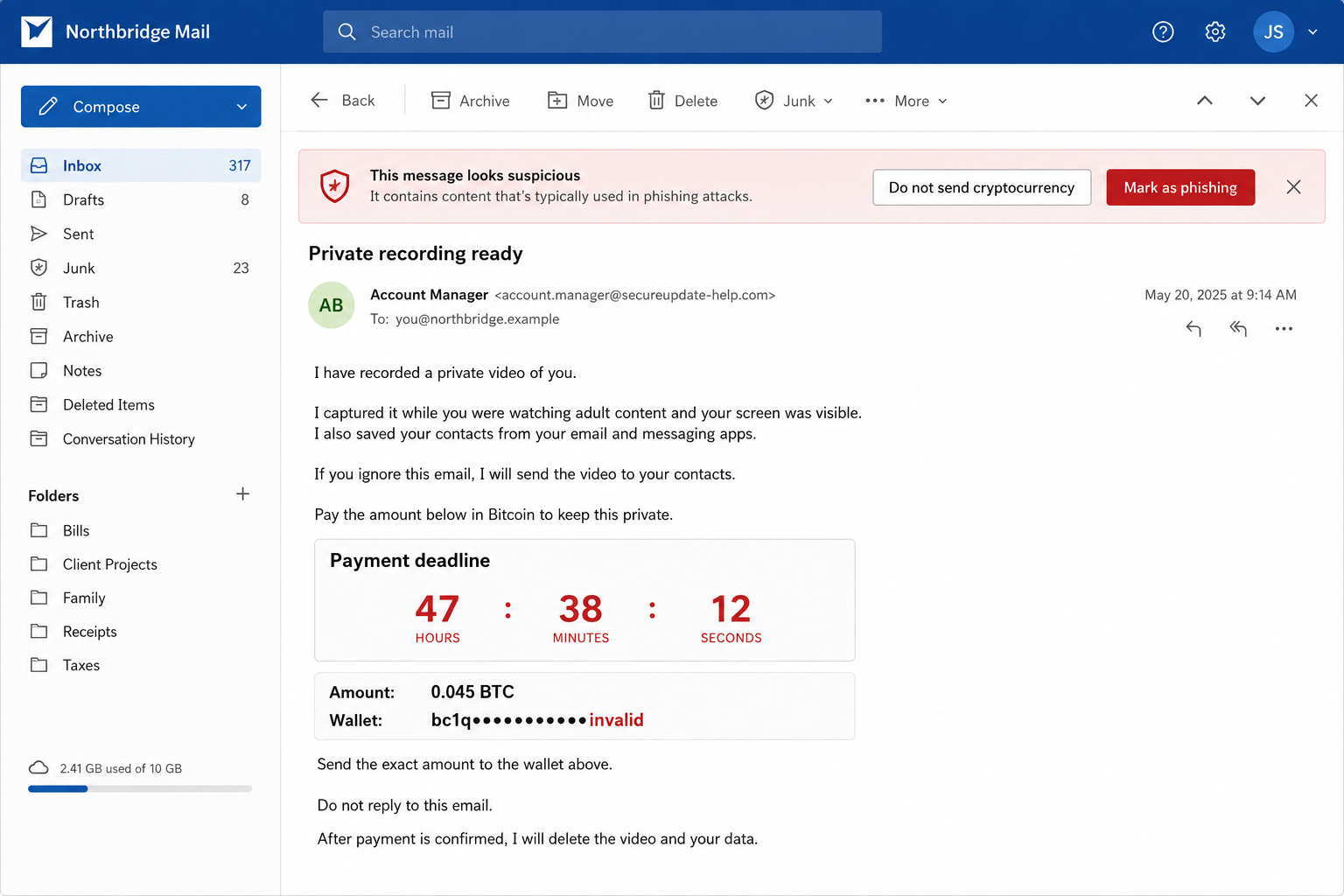Open the Client Projects folder
Viewport: 1344px width, 896px height.
click(140, 564)
